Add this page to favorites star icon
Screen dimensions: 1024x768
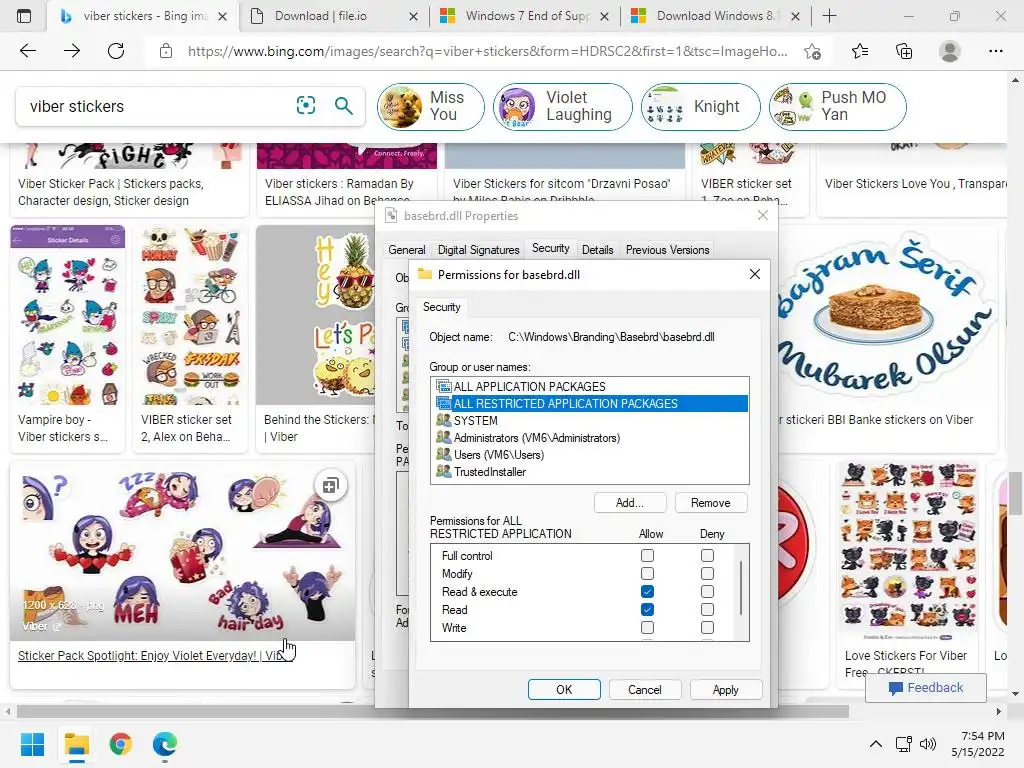click(812, 52)
